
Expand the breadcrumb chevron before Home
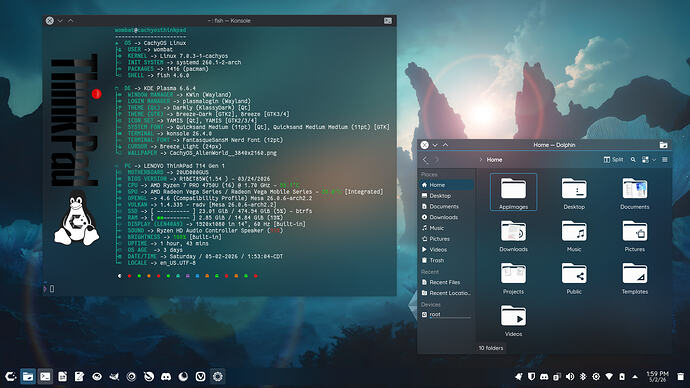[x=481, y=160]
